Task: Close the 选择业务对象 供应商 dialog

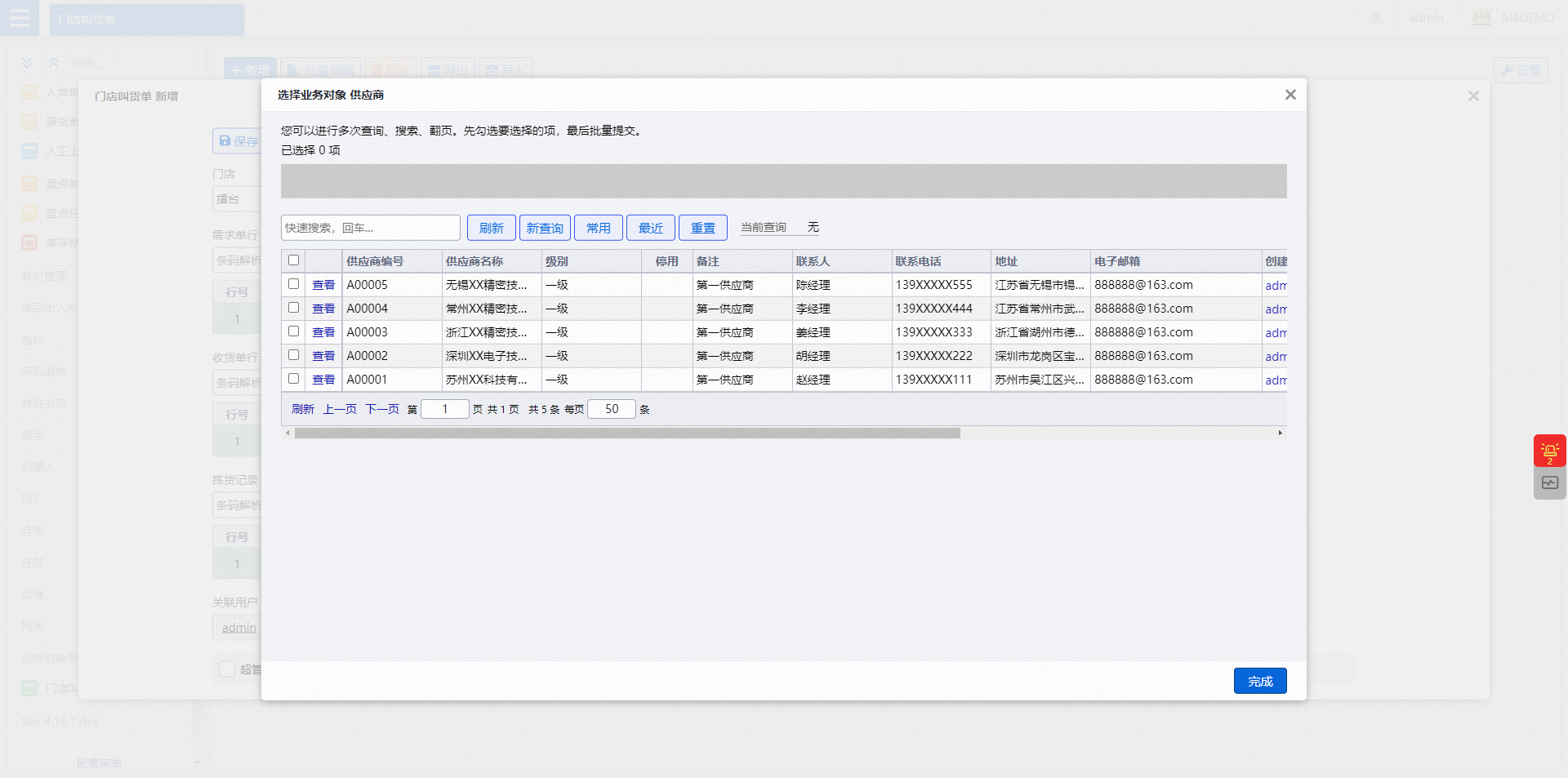Action: (1290, 95)
